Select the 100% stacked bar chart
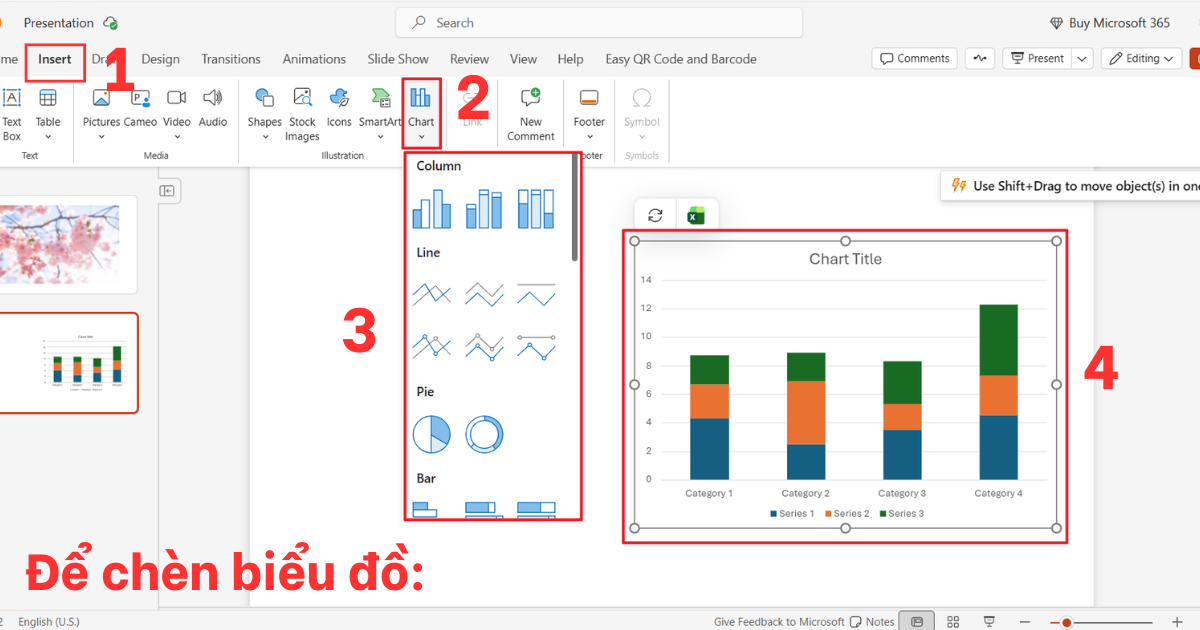This screenshot has height=630, width=1200. point(536,509)
